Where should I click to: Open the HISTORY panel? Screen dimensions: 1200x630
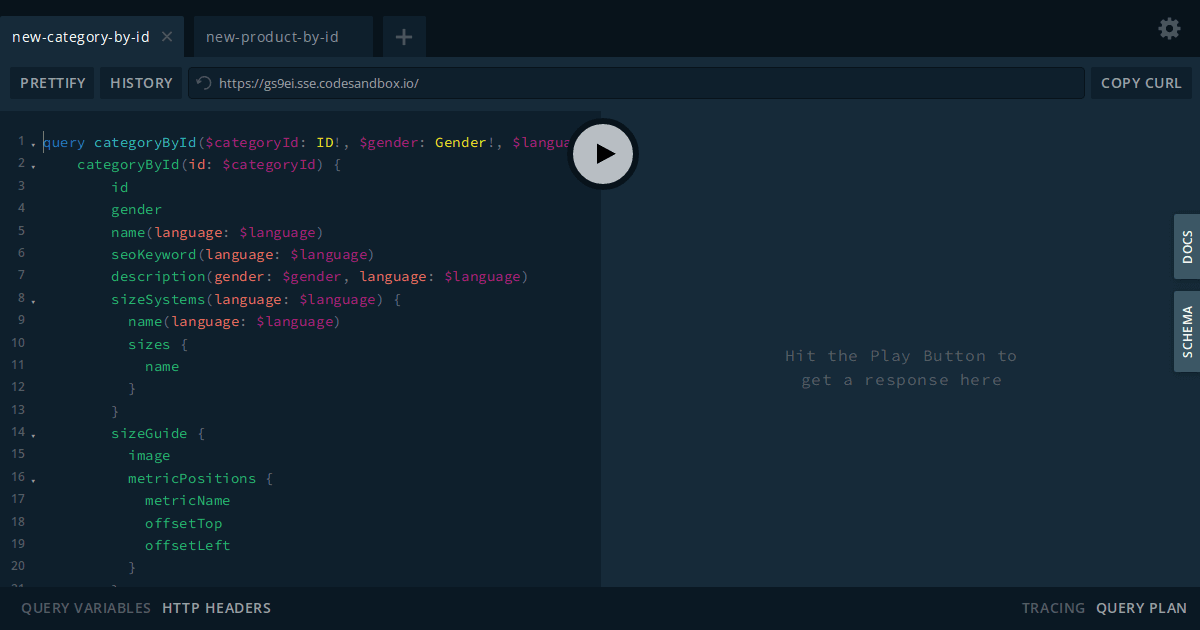click(141, 83)
